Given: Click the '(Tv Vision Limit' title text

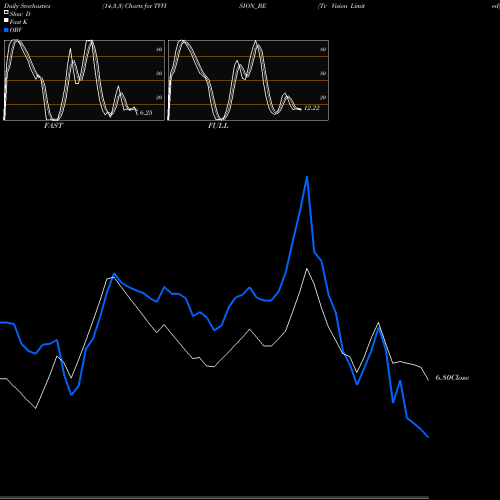Looking at the screenshot, I should [x=341, y=6].
